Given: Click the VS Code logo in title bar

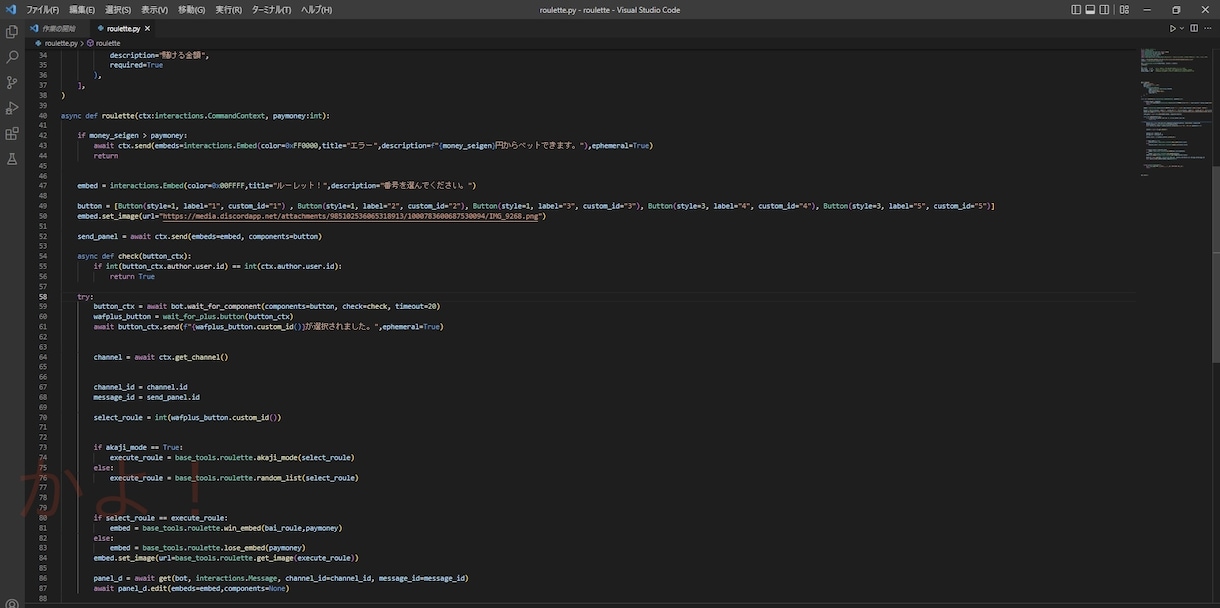Looking at the screenshot, I should (11, 9).
